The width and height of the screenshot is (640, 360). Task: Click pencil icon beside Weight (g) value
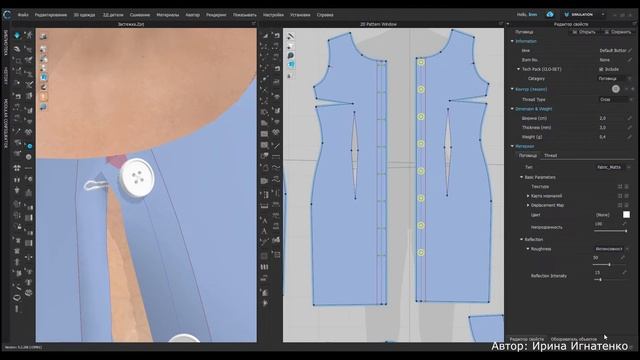pos(630,137)
